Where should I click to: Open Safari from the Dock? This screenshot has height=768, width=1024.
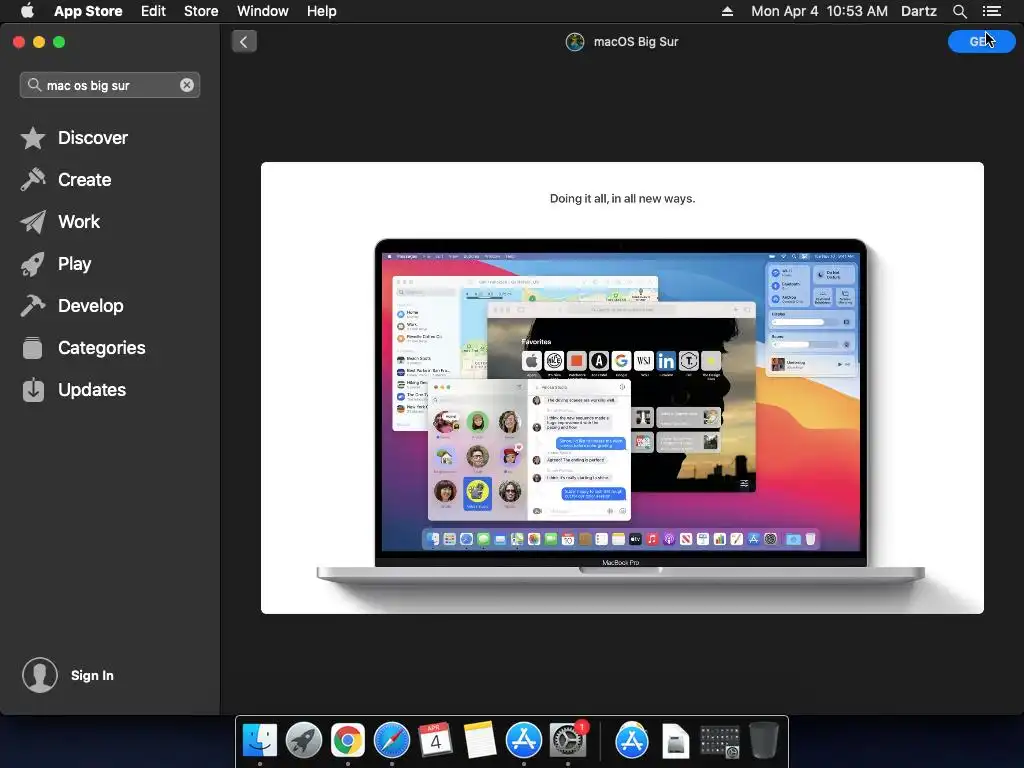click(x=392, y=741)
